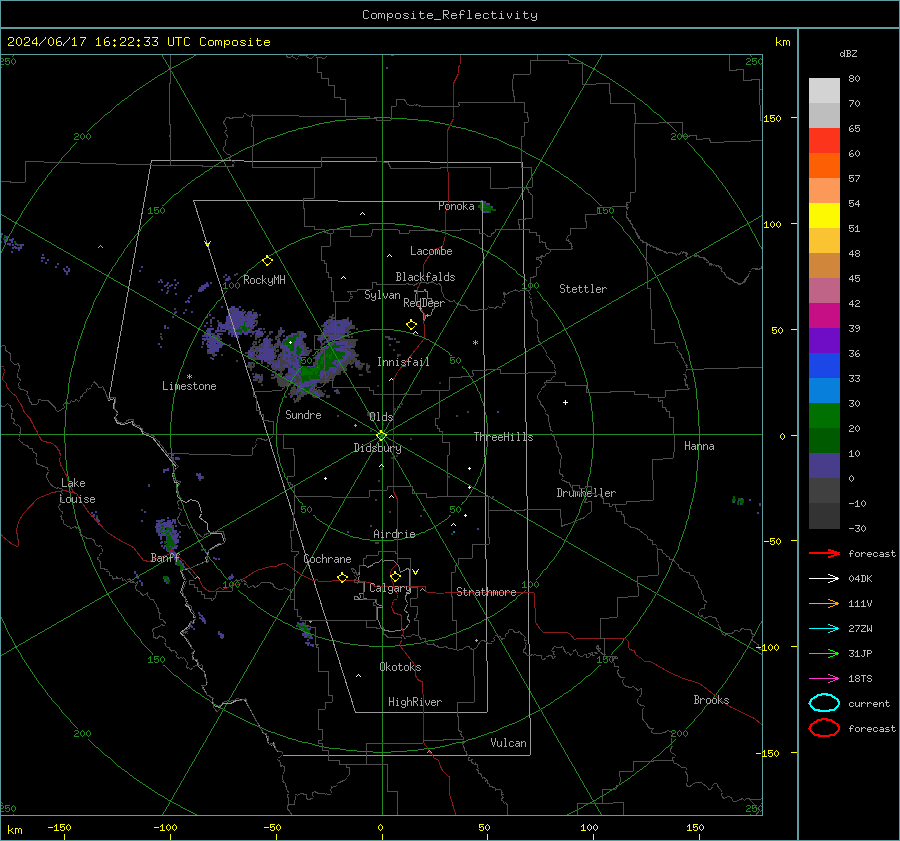Click the Lake Louise label
The height and width of the screenshot is (841, 900).
point(77,491)
